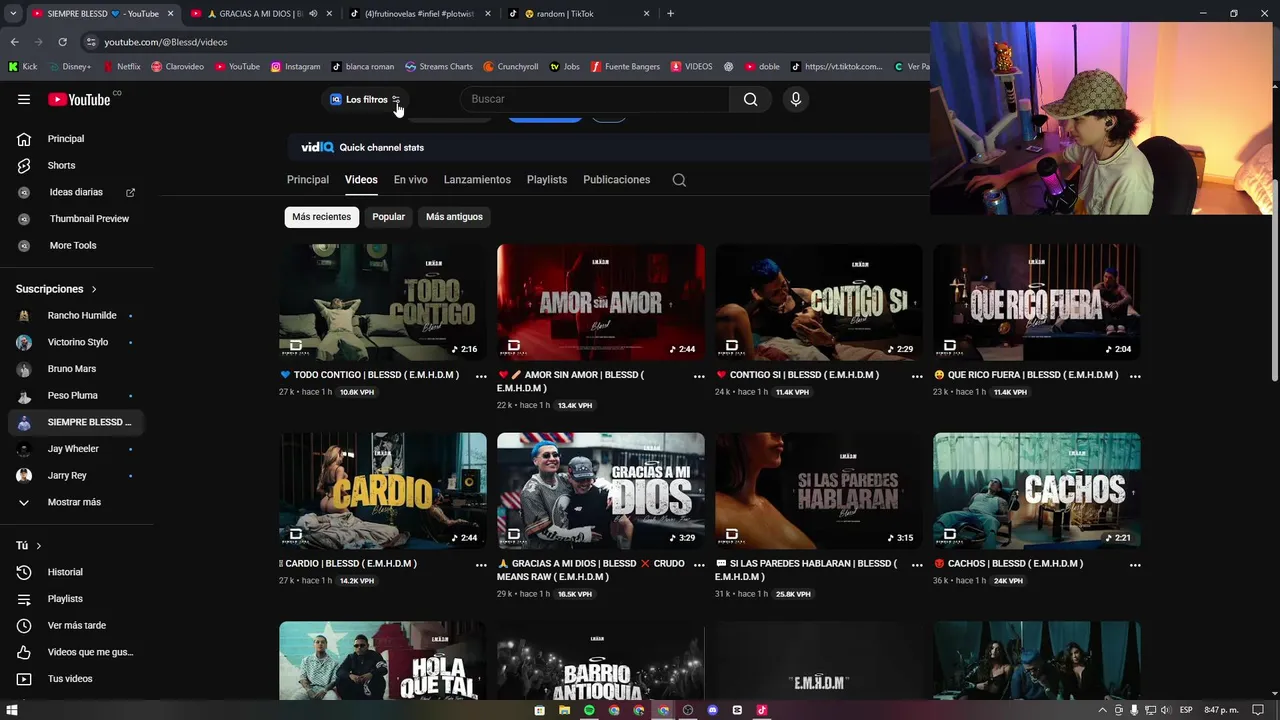The height and width of the screenshot is (720, 1280).
Task: Click the search magnifier button
Action: click(750, 99)
